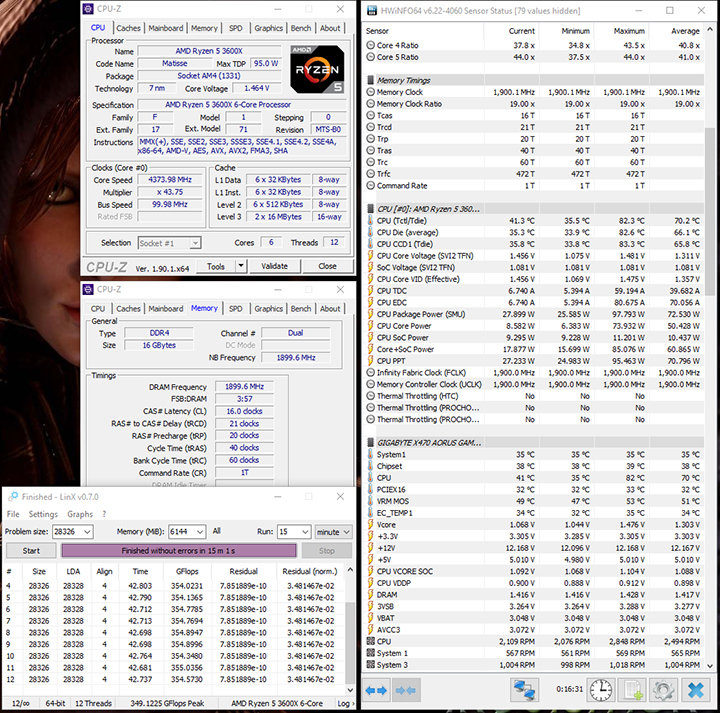The image size is (720, 713).
Task: Open the Graphs menu in LinX
Action: point(80,514)
